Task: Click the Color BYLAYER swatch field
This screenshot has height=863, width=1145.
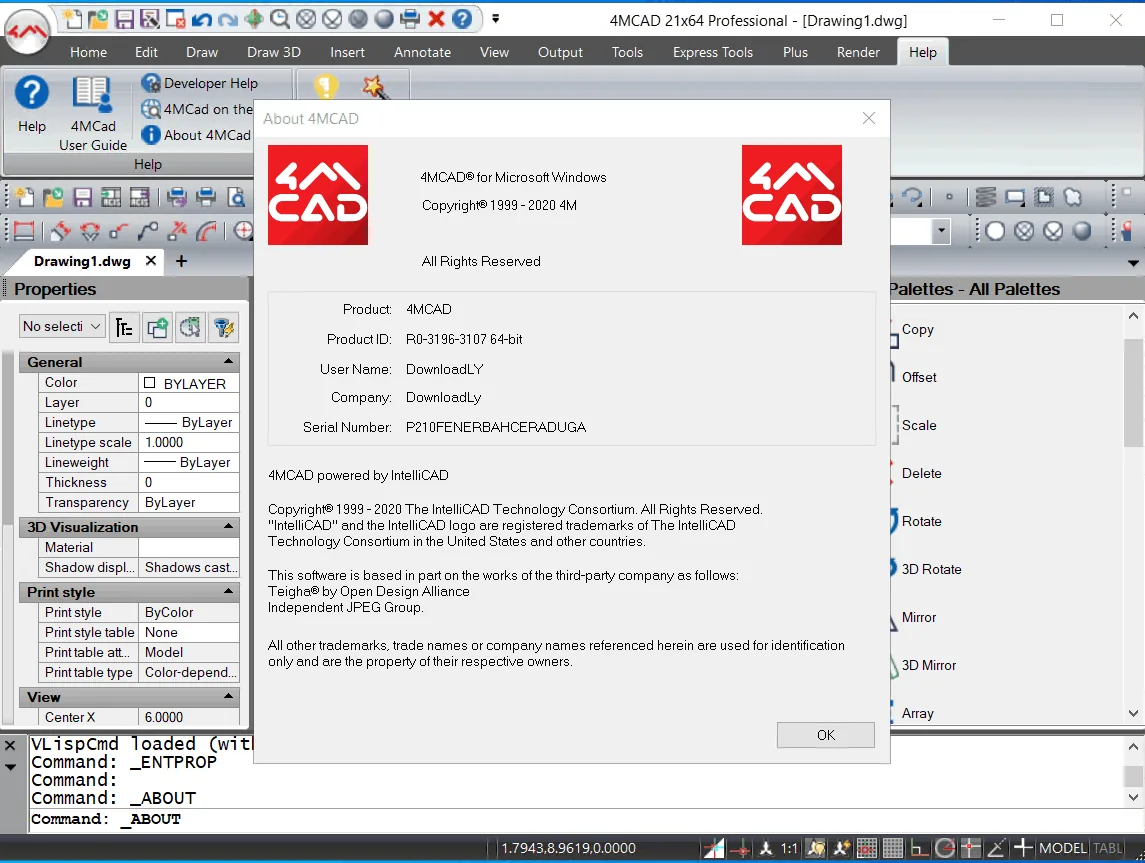Action: (x=188, y=383)
